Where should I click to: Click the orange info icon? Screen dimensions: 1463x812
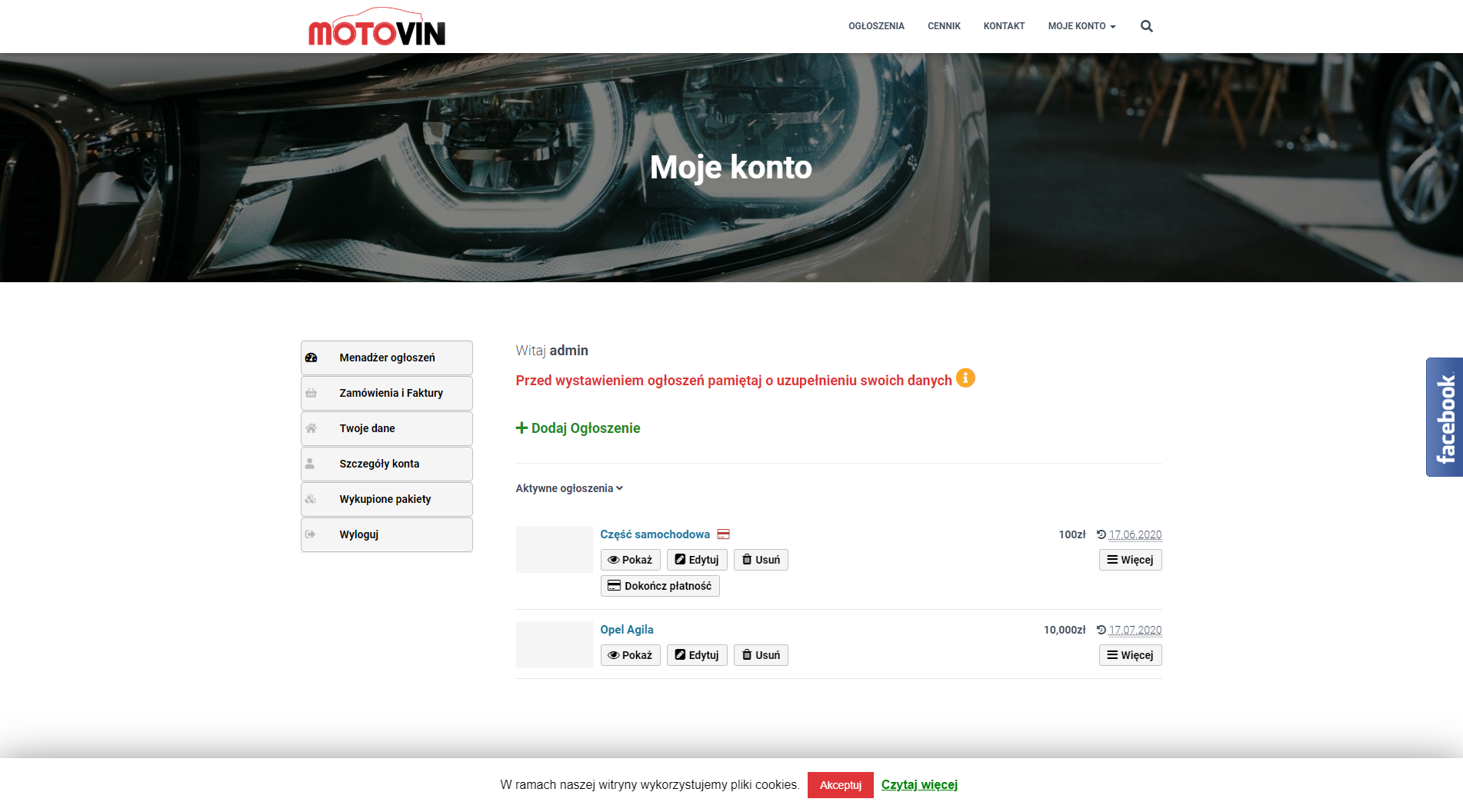(966, 378)
